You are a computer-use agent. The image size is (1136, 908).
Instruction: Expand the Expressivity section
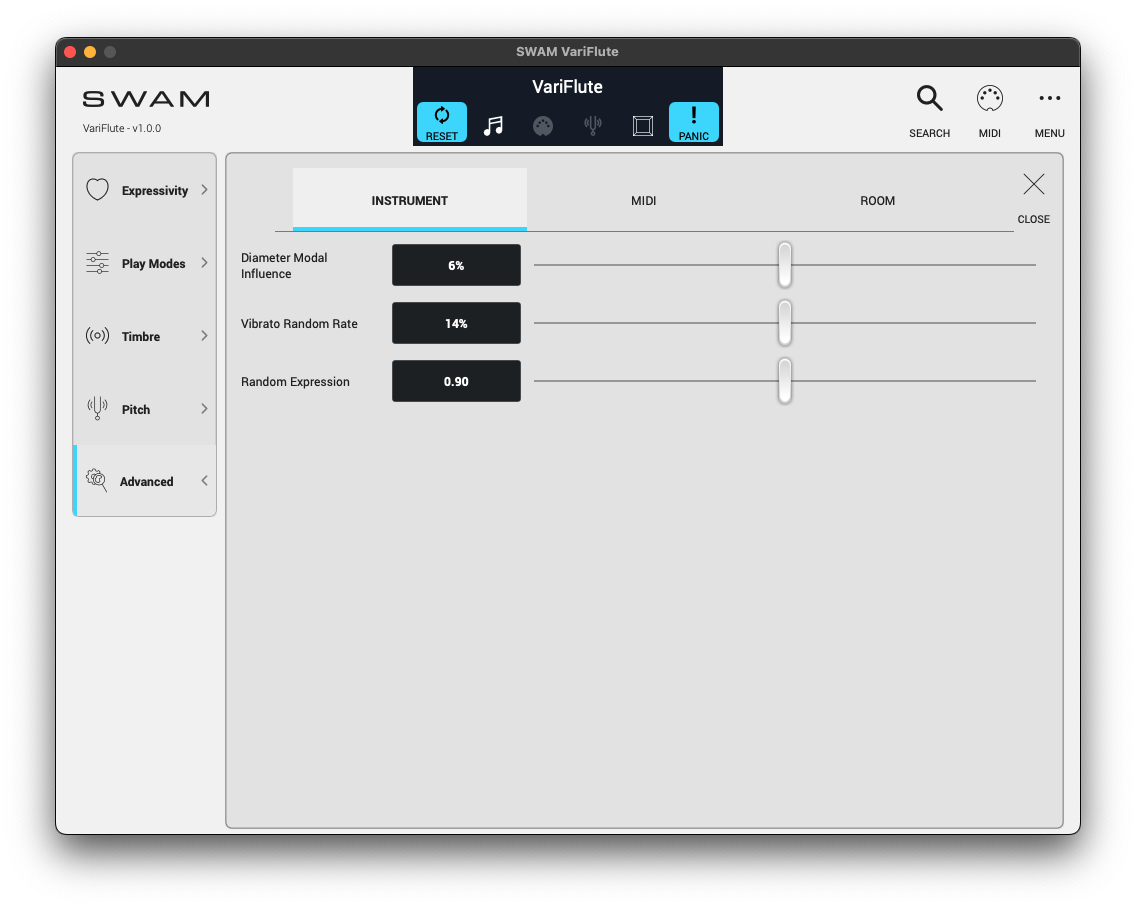[145, 190]
